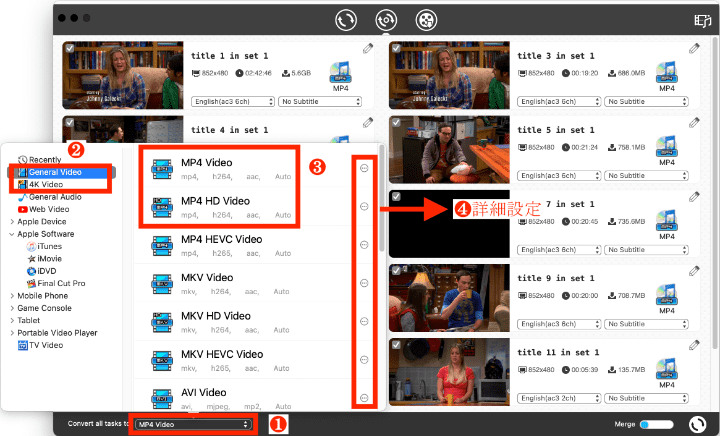720x436 pixels.
Task: Uncheck title 4 in set 1 checkbox
Action: (x=70, y=123)
